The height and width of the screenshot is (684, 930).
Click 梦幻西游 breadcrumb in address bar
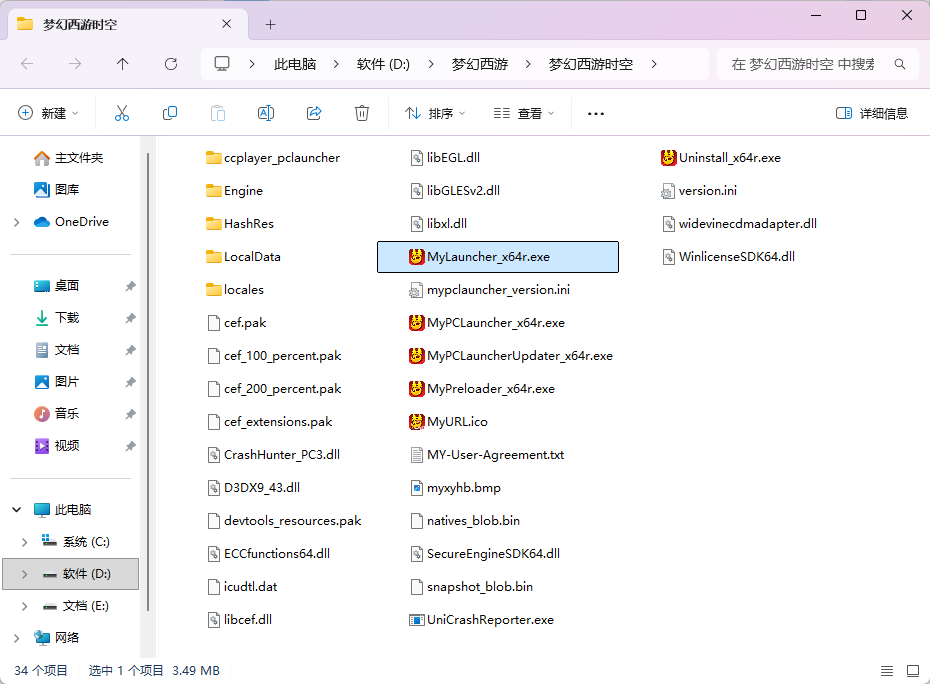[480, 64]
